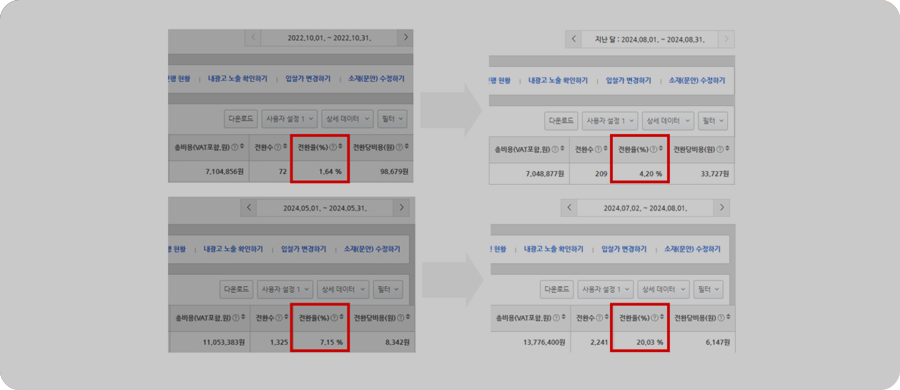The height and width of the screenshot is (390, 900).
Task: Click help icon beside 총비용 in 2024.07.02 panel
Action: click(x=555, y=318)
